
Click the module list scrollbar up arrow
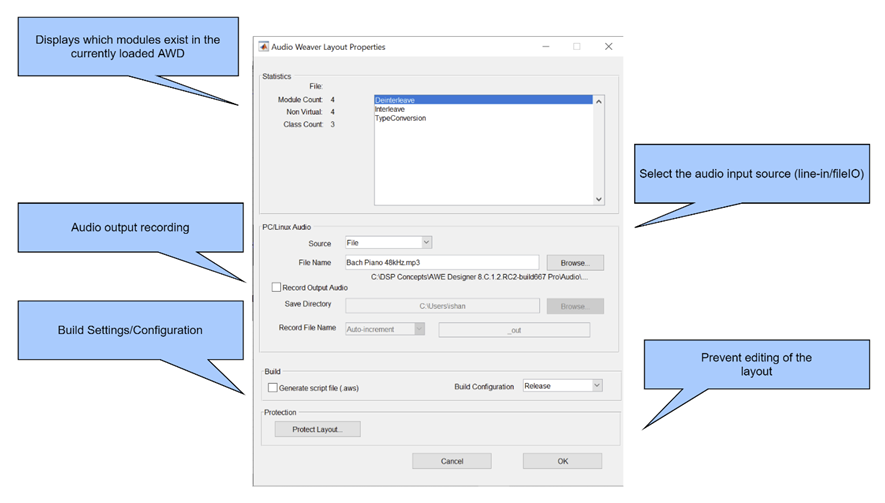coord(599,101)
